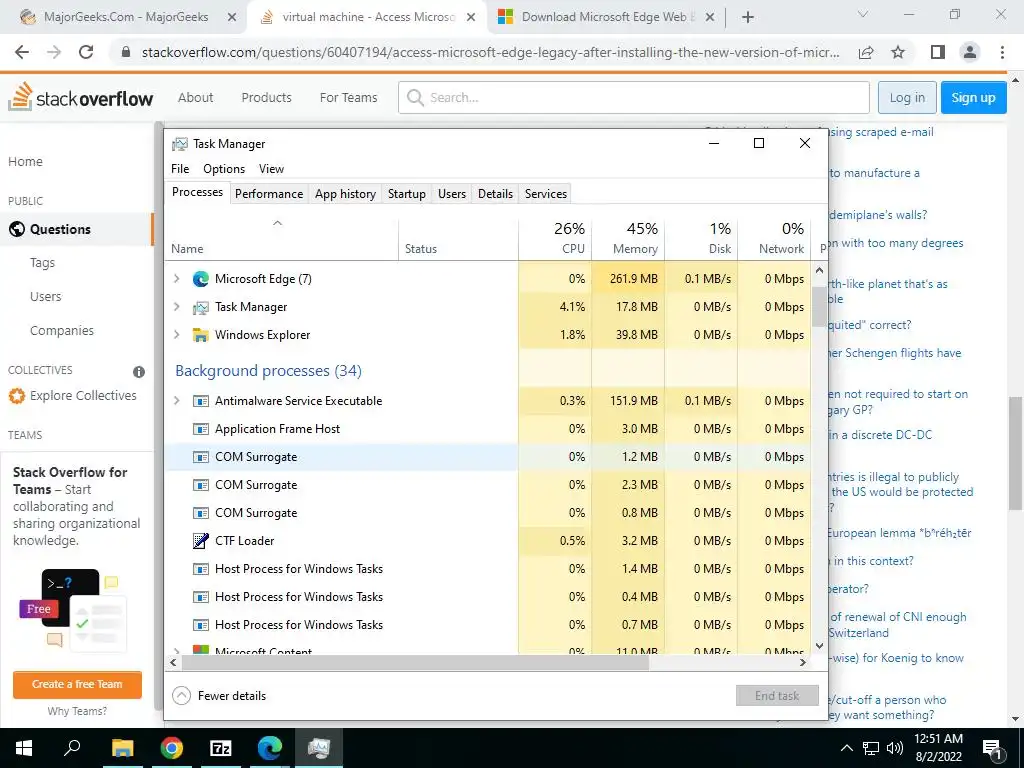Screen dimensions: 1024x768
Task: Open Chrome three-dot menu
Action: pos(1002,52)
